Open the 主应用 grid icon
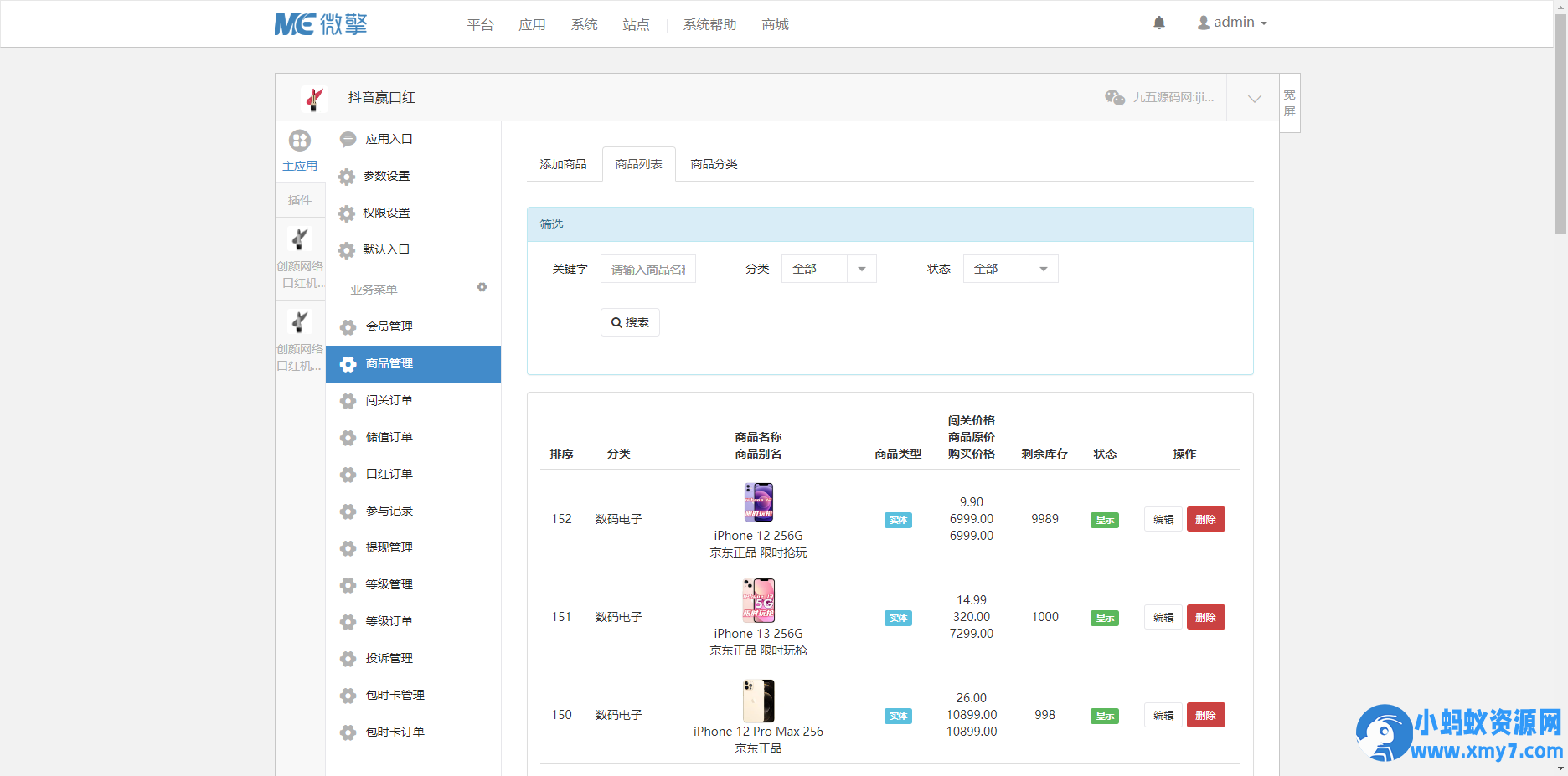1568x776 pixels. coord(300,141)
